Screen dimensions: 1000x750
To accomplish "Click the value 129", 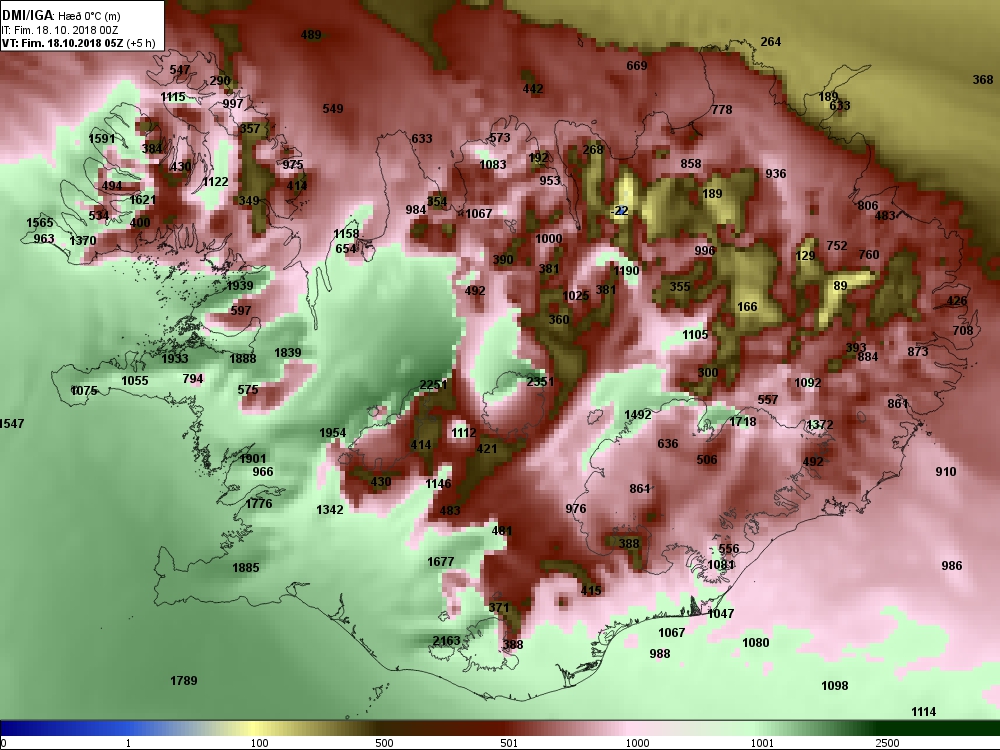I will pos(805,255).
